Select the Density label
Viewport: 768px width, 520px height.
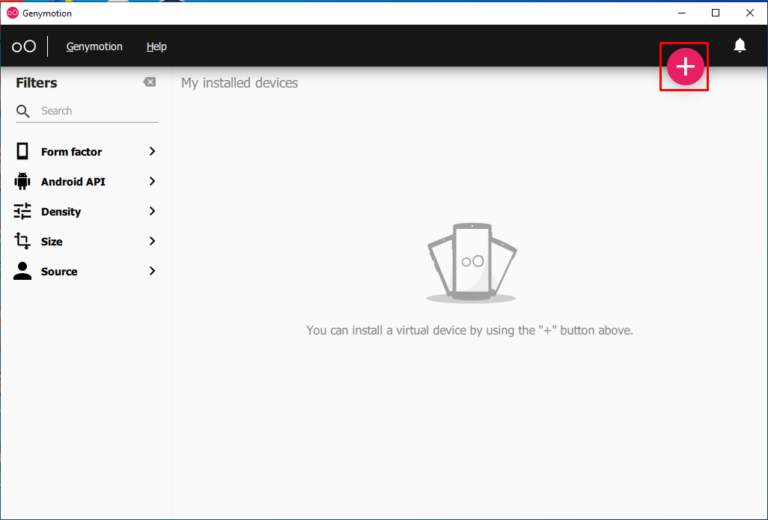(x=61, y=212)
